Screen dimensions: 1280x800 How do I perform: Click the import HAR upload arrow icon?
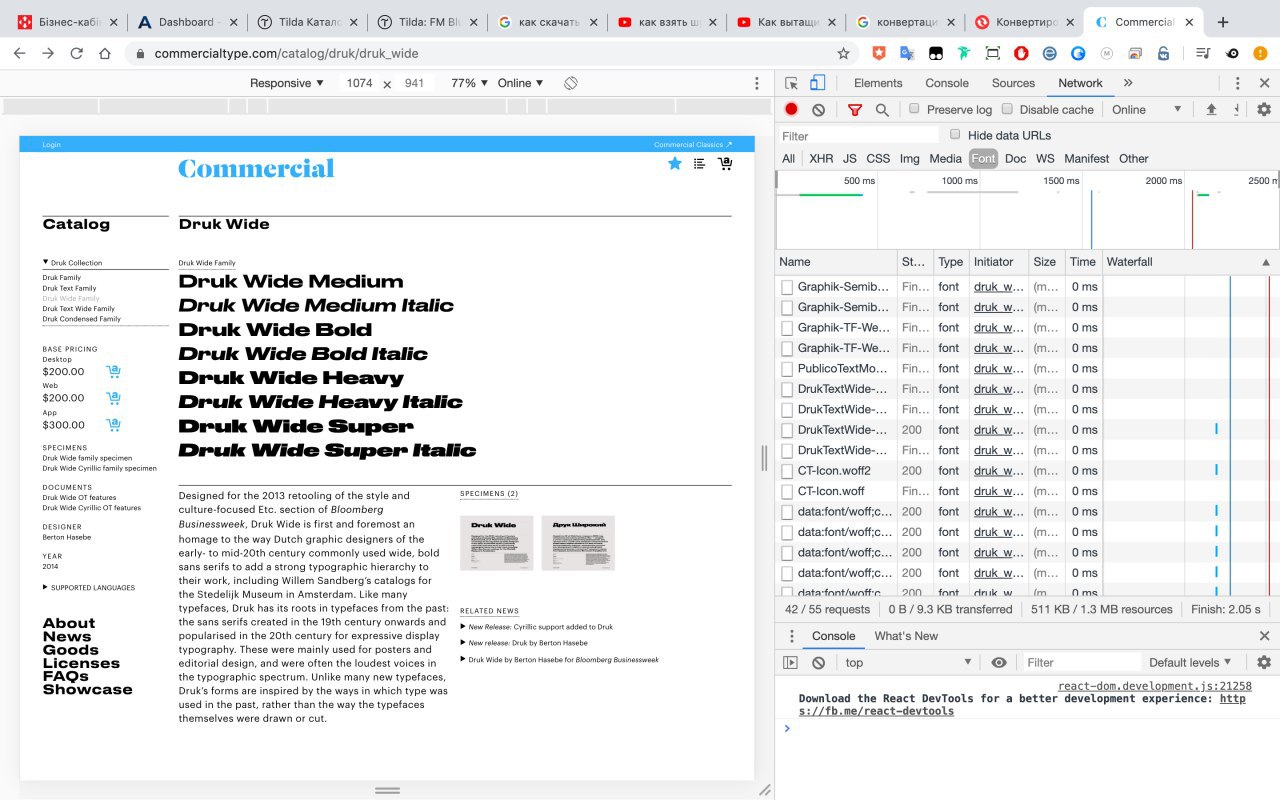click(x=1211, y=109)
